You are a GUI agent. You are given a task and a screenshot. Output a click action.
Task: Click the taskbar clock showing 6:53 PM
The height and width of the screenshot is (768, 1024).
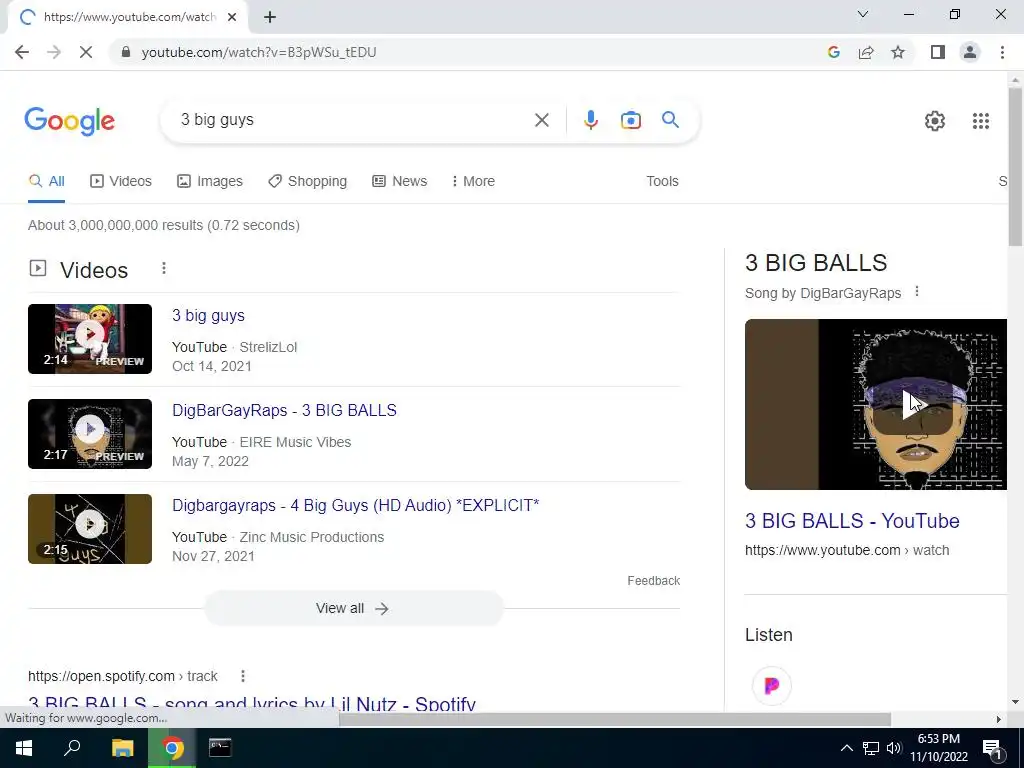939,748
